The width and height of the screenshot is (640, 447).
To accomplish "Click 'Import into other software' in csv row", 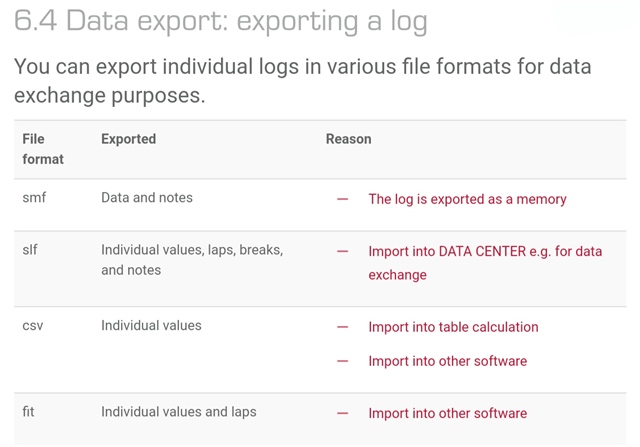I will [448, 361].
